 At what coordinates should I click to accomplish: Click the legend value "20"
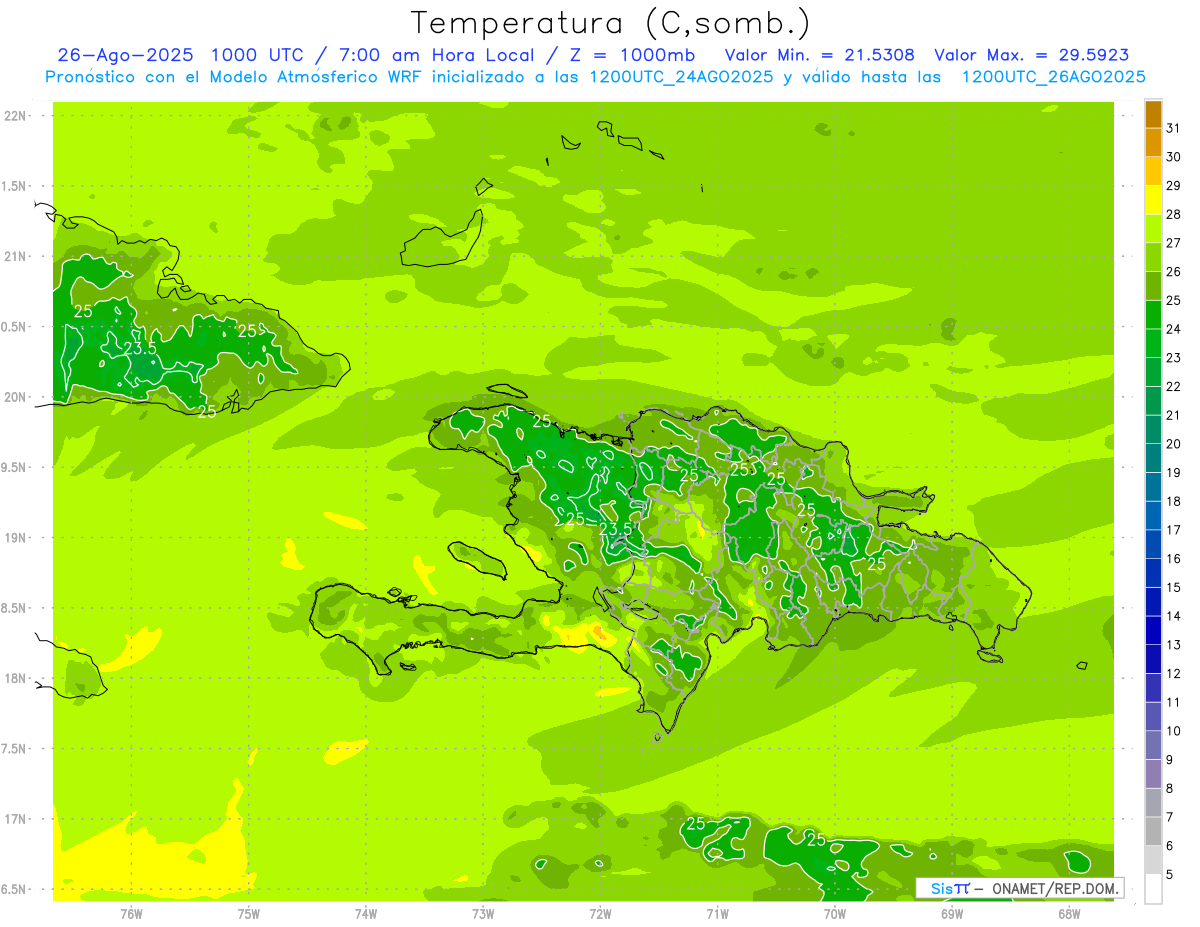coord(1173,444)
